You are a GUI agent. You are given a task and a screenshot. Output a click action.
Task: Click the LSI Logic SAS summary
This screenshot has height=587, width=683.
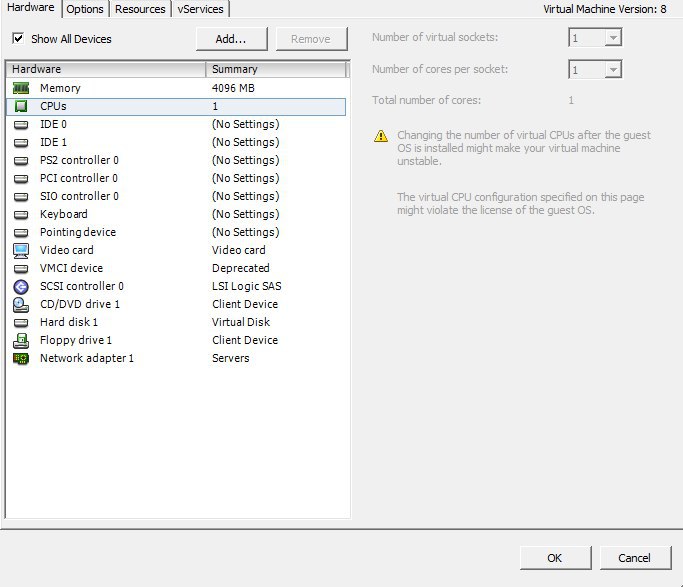click(247, 286)
